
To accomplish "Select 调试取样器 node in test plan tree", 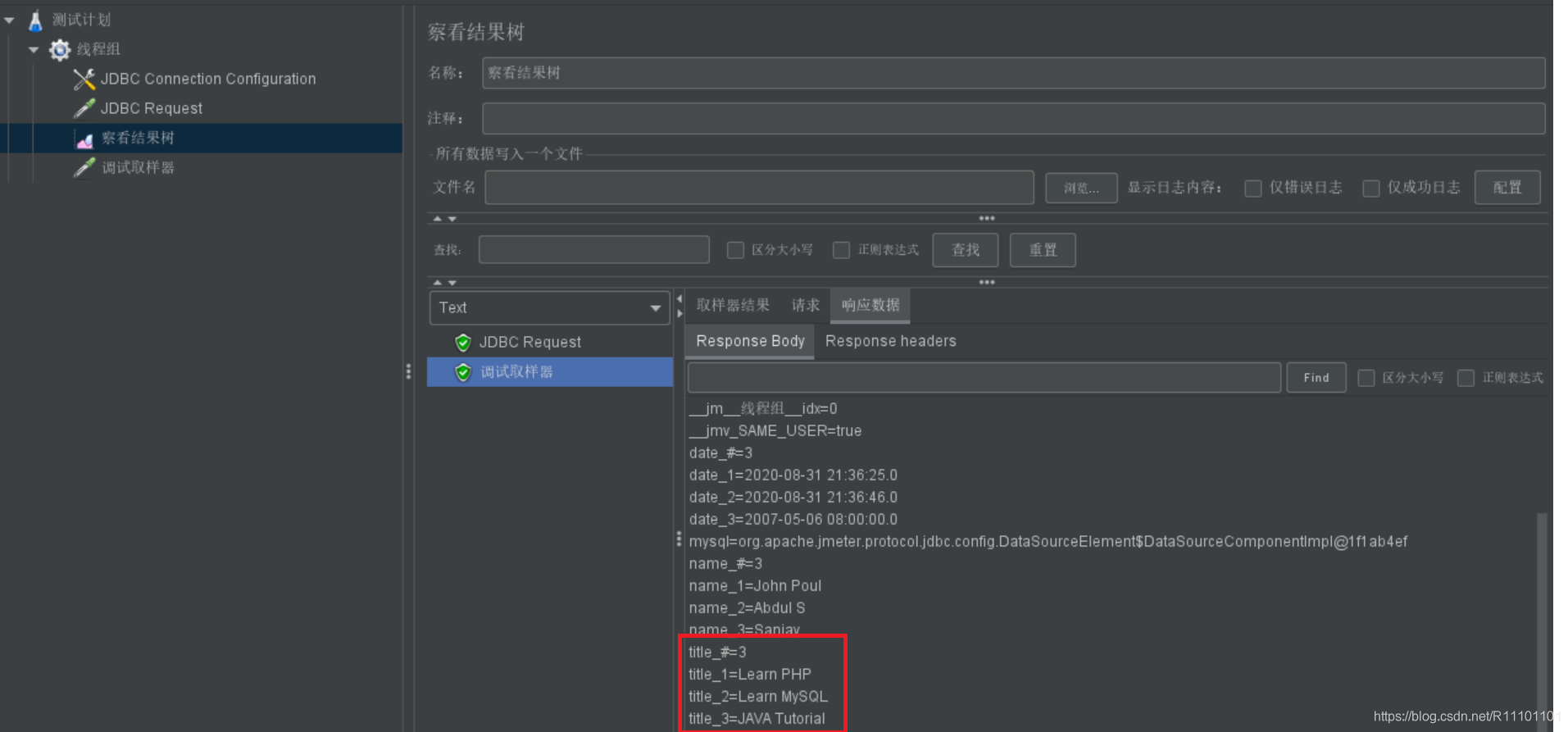I will coord(138,167).
